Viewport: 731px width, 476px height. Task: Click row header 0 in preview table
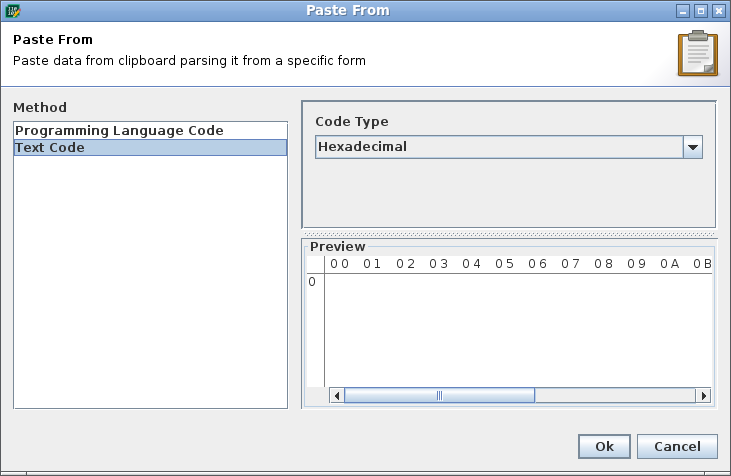point(313,282)
